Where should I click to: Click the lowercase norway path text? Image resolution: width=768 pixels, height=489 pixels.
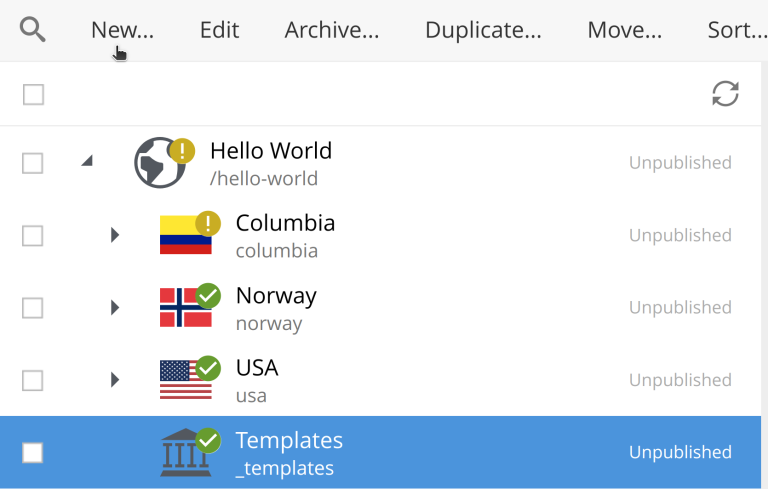click(269, 323)
